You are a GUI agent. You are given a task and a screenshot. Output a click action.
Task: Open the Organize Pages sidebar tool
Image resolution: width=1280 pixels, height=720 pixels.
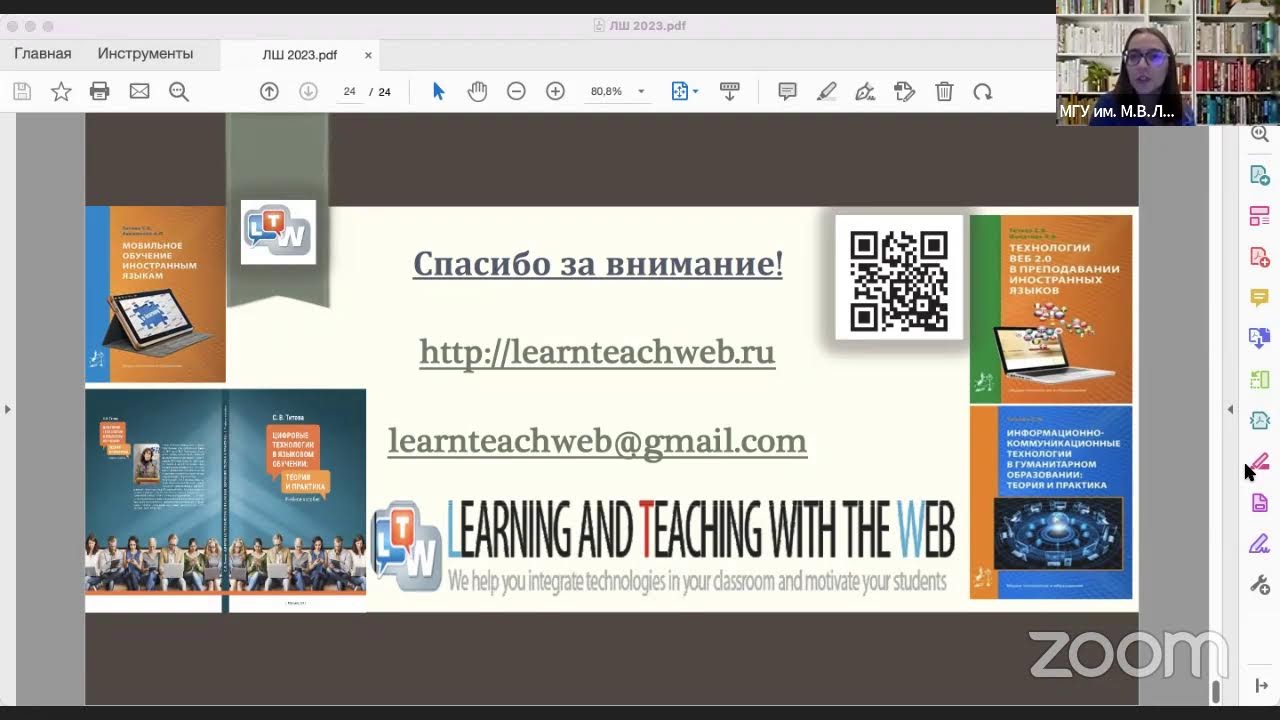(1260, 216)
